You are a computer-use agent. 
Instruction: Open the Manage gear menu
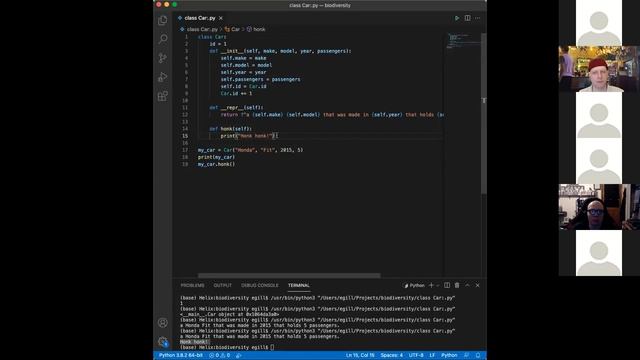[162, 342]
